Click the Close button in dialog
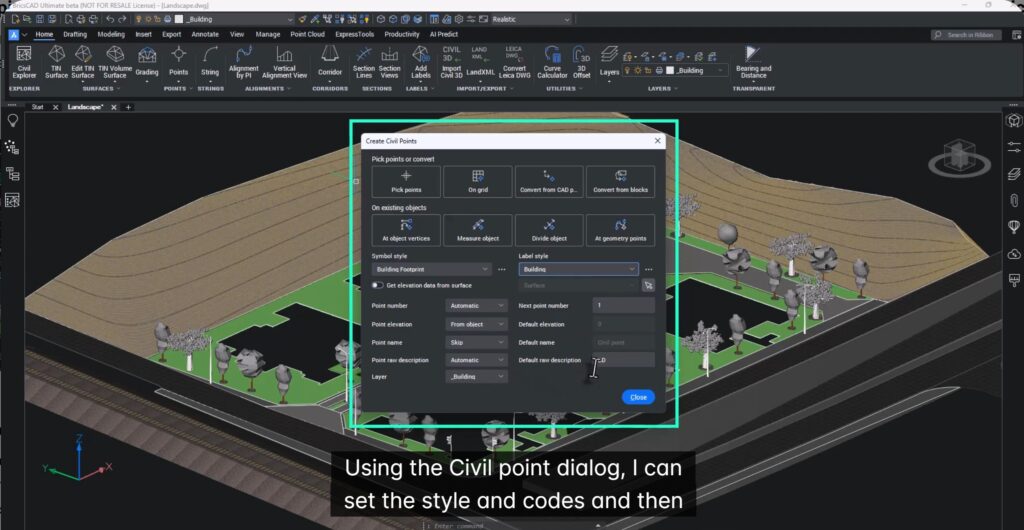 click(x=638, y=397)
